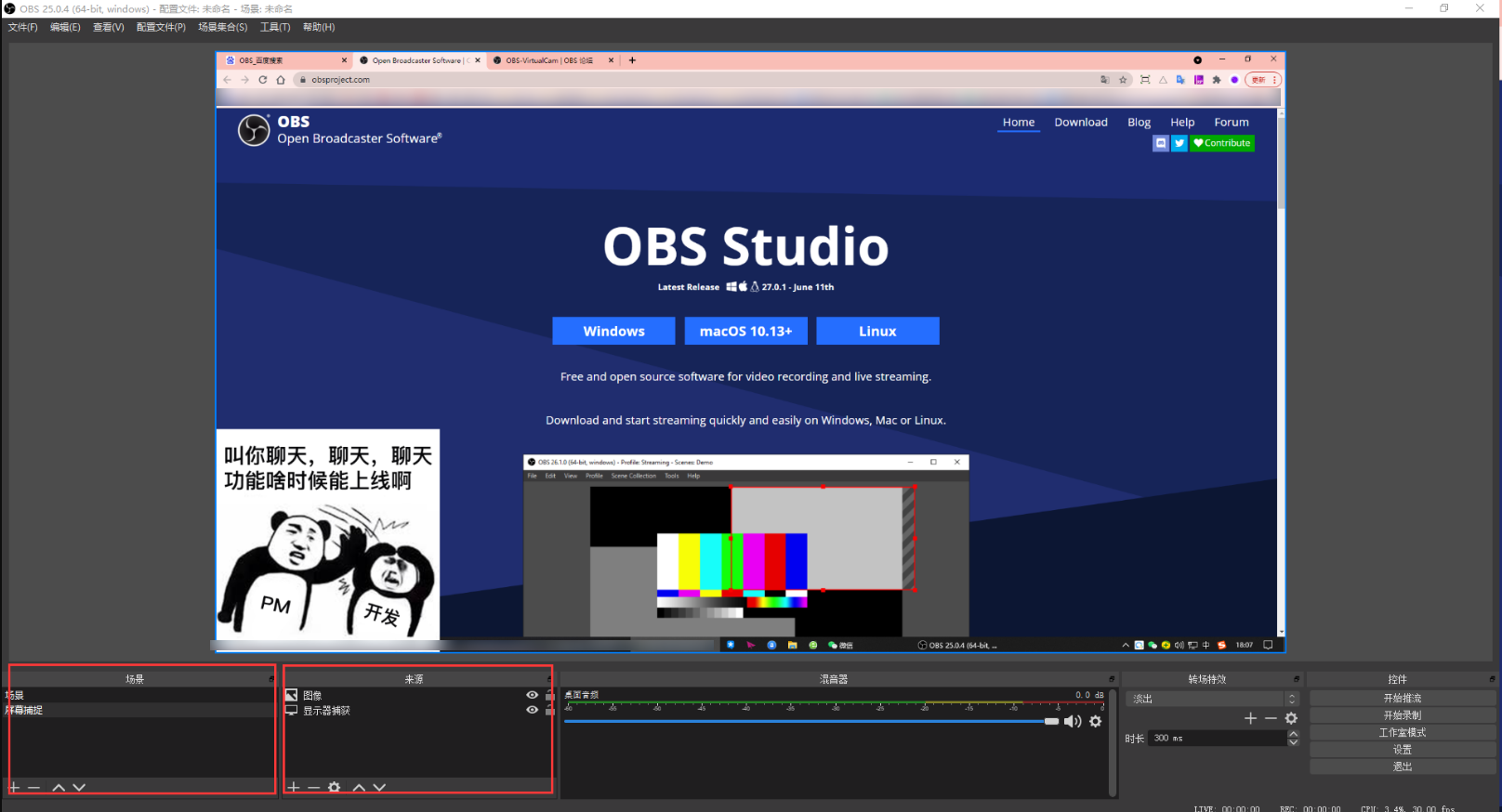Undock the 转场特效 panel via float icon
Viewport: 1502px width, 812px height.
1297,679
